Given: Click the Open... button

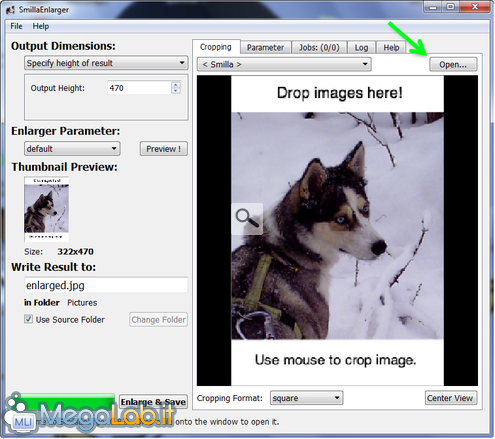Looking at the screenshot, I should pyautogui.click(x=453, y=64).
